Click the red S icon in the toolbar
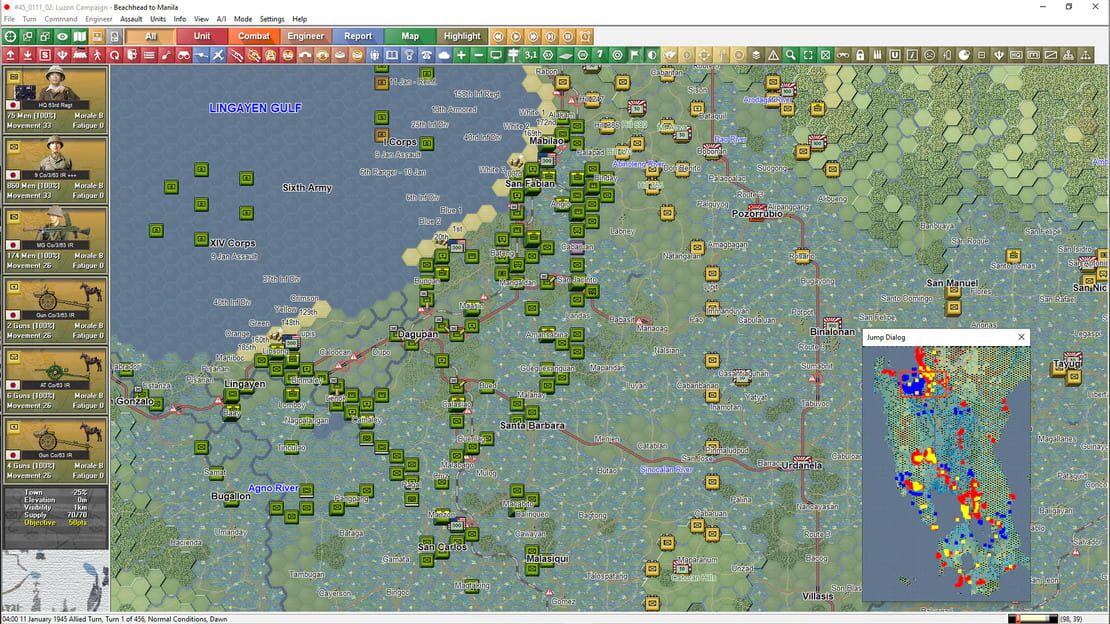The height and width of the screenshot is (624, 1110). (x=45, y=55)
